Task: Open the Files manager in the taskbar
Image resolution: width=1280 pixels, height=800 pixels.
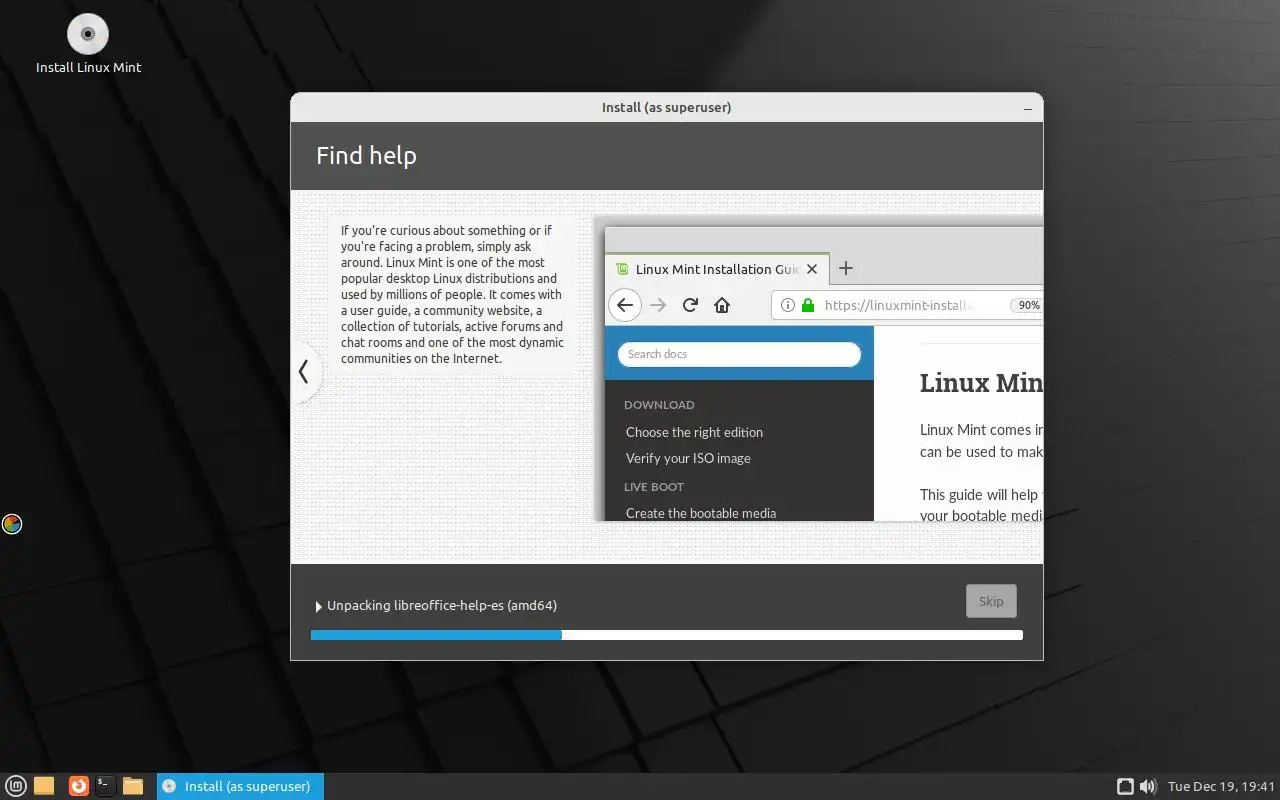Action: coord(133,786)
